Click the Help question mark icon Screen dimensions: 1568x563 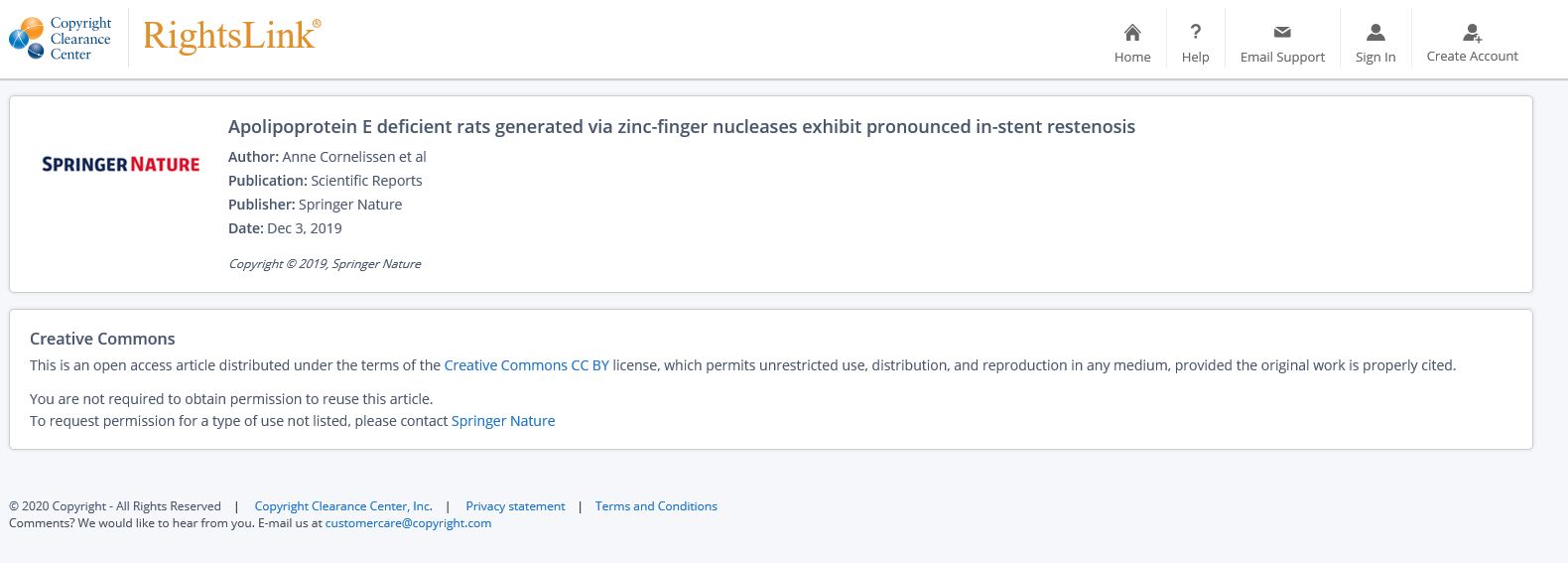tap(1195, 32)
